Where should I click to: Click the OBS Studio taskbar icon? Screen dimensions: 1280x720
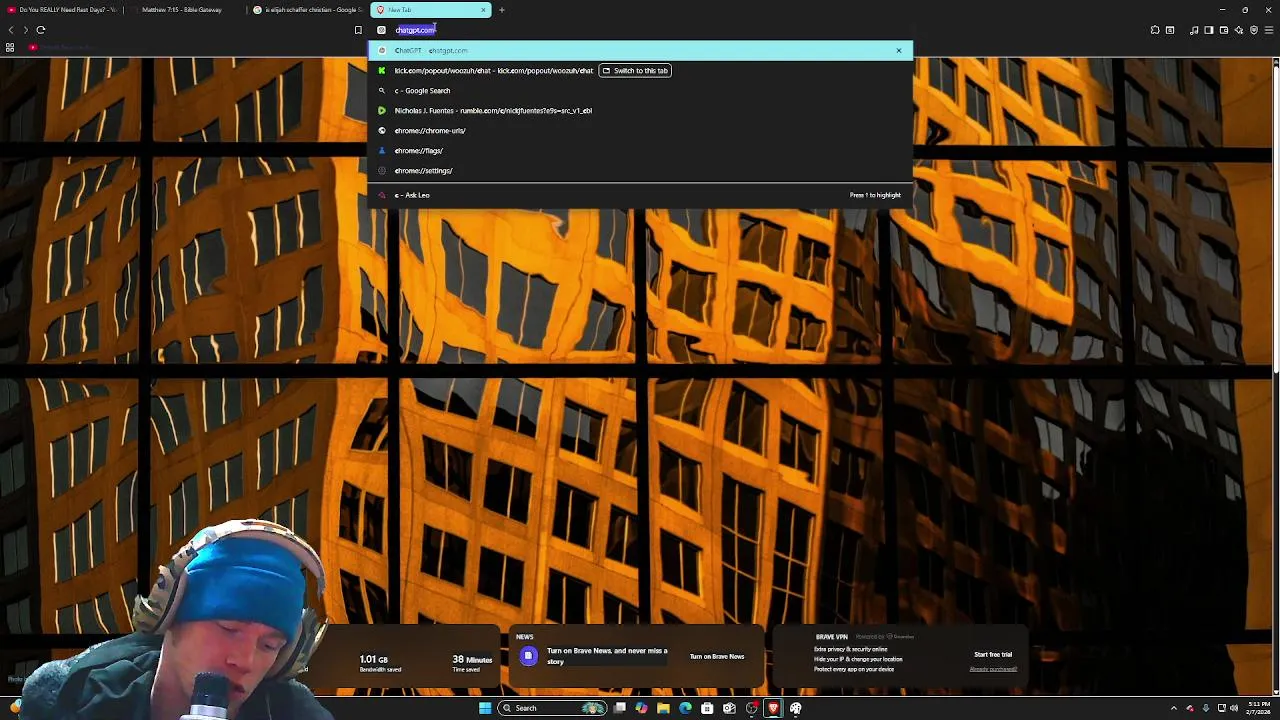751,708
